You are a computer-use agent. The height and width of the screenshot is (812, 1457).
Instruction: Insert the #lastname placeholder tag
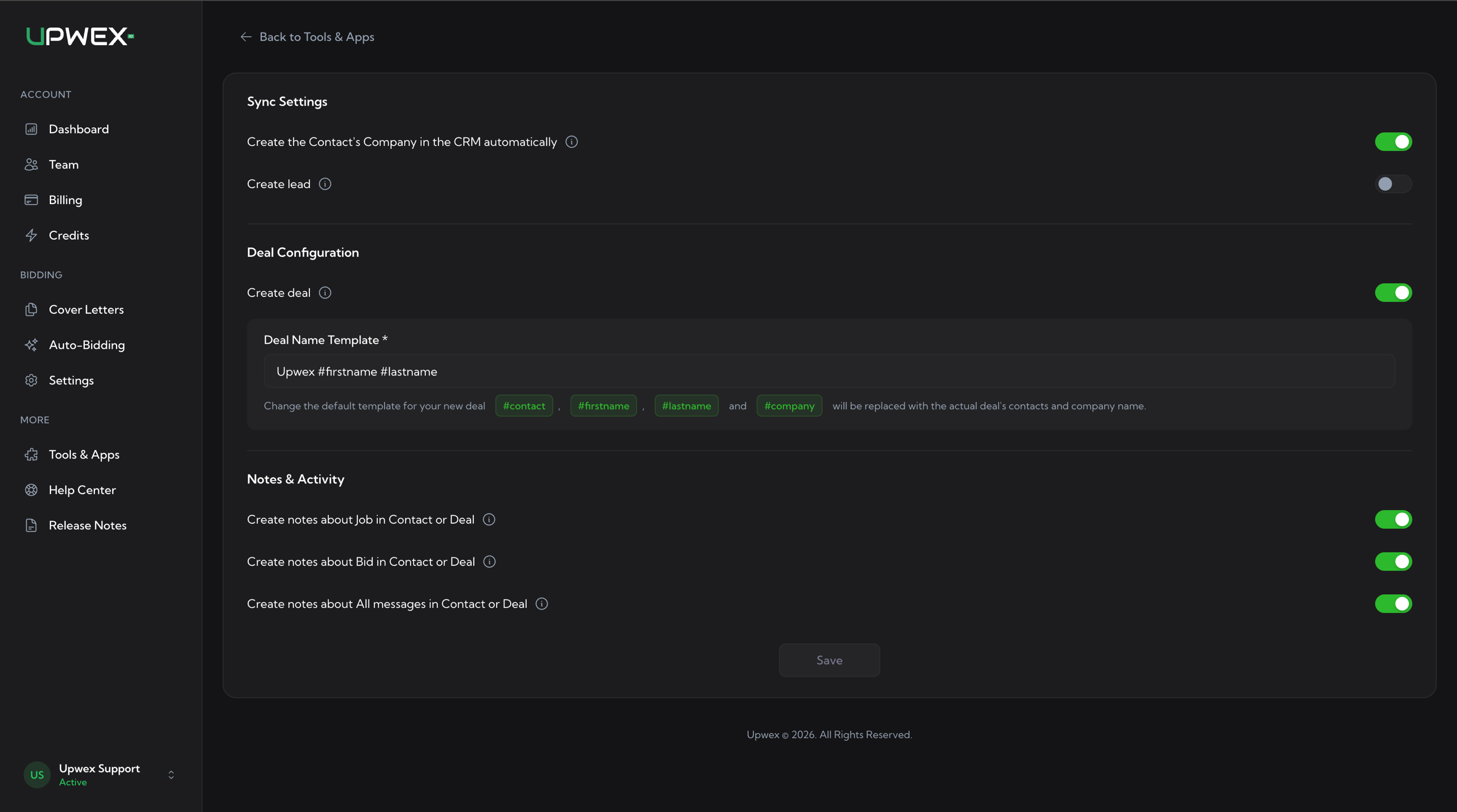[686, 405]
